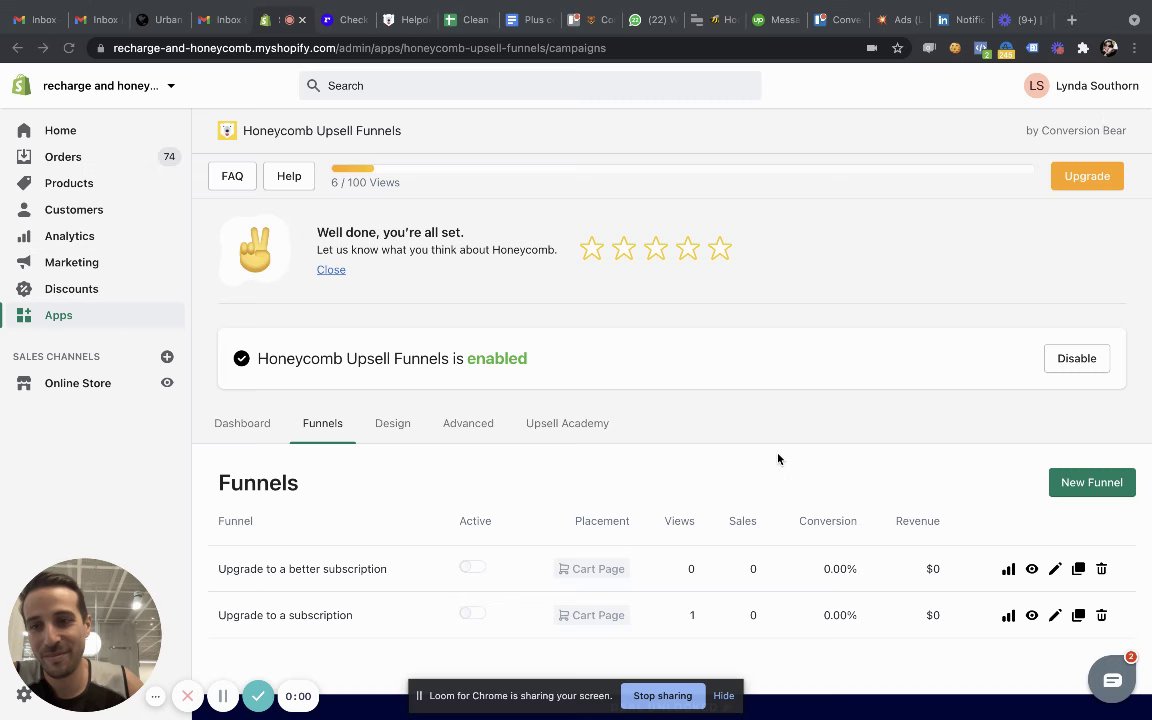Open the support chat bubble
The image size is (1152, 720).
(x=1112, y=680)
